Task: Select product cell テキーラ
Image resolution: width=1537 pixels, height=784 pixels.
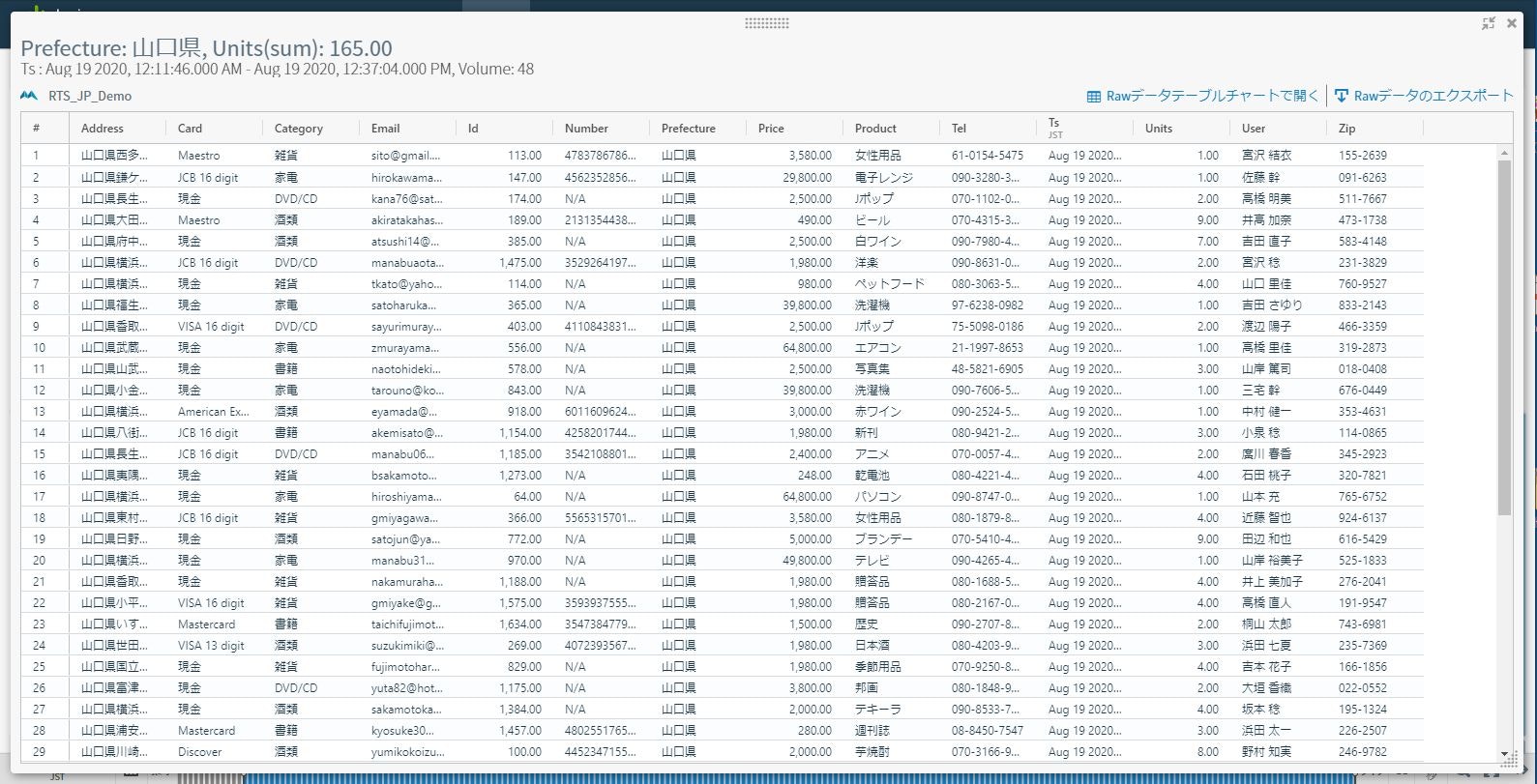Action: click(x=878, y=709)
